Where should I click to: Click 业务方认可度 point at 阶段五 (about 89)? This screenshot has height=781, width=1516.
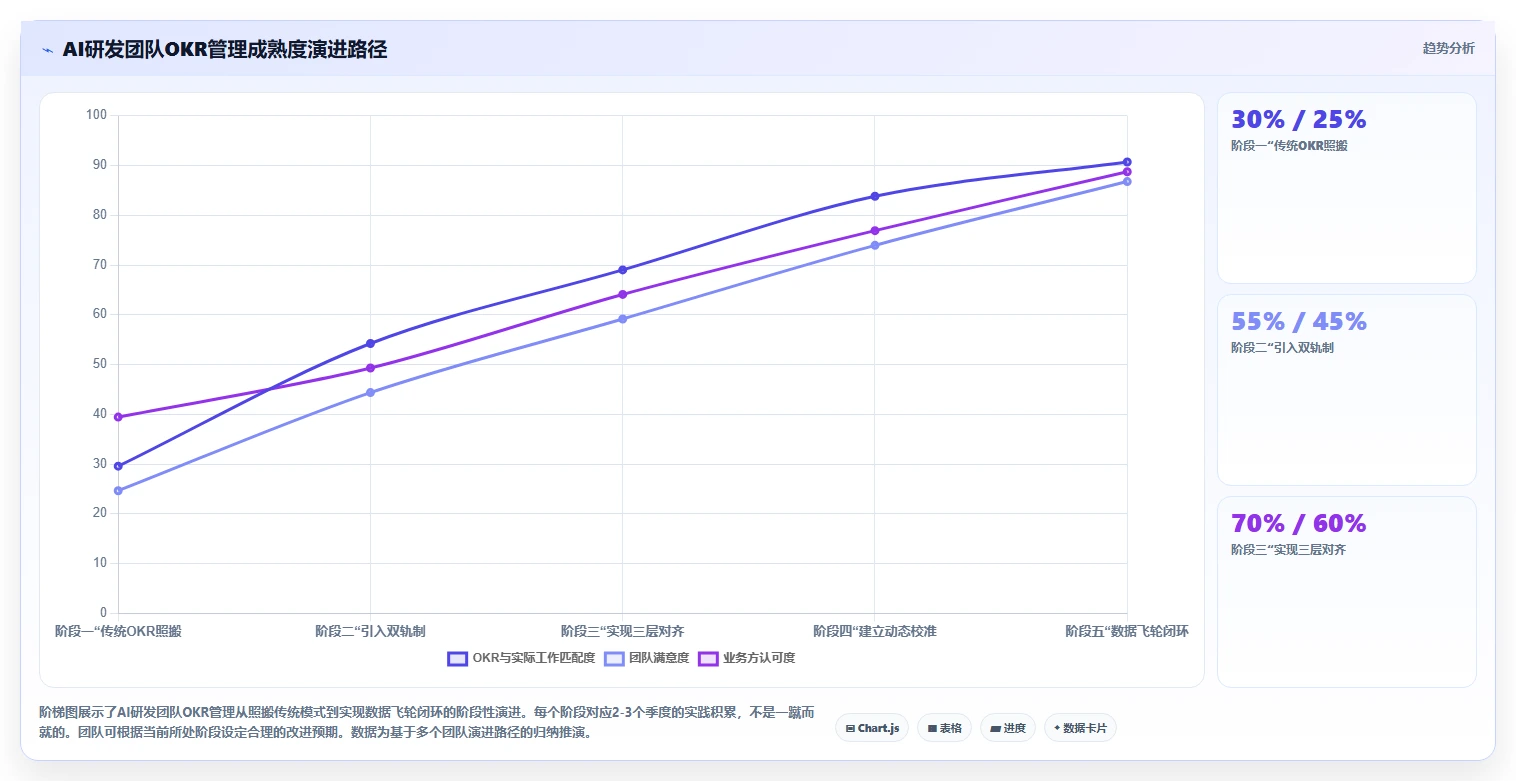pyautogui.click(x=1127, y=172)
